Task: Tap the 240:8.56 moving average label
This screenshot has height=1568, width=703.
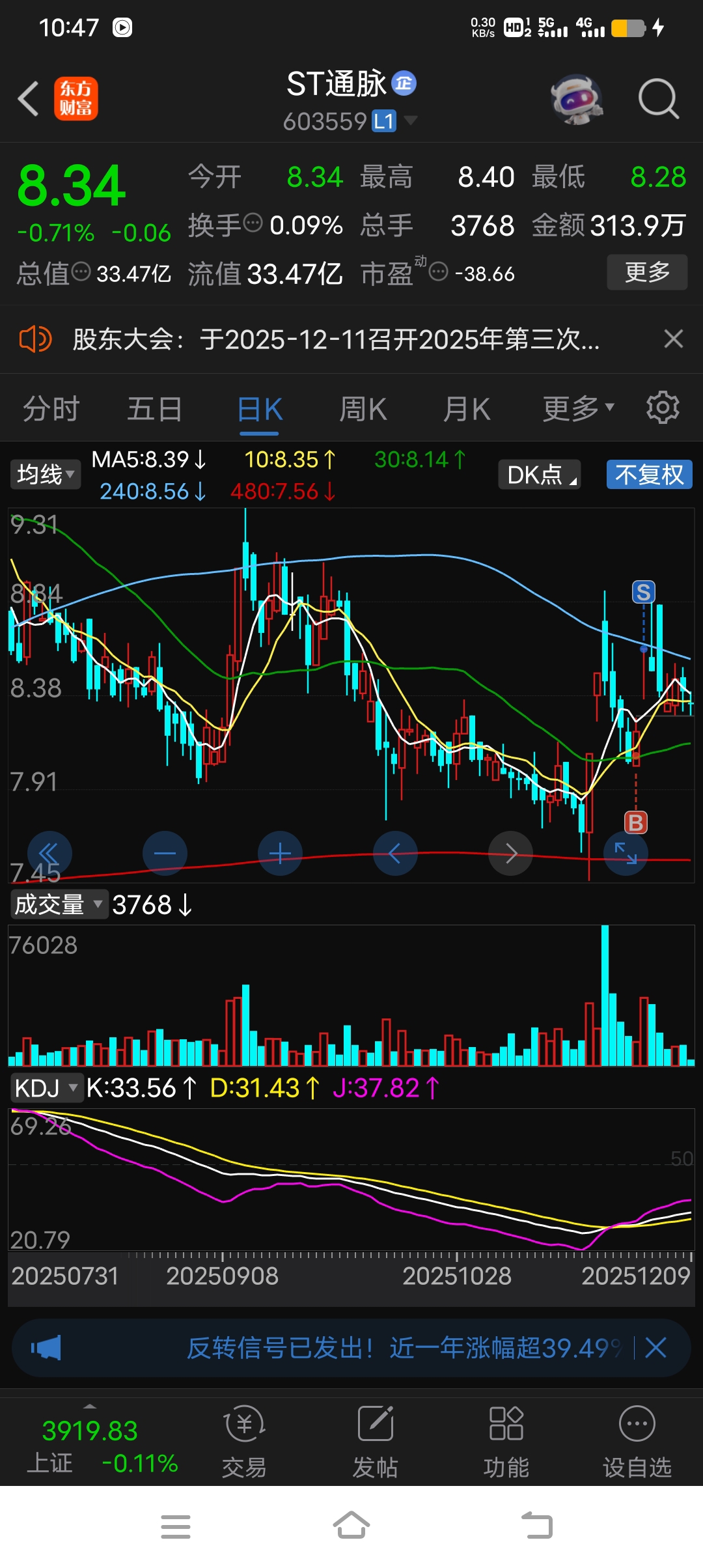Action: point(152,491)
